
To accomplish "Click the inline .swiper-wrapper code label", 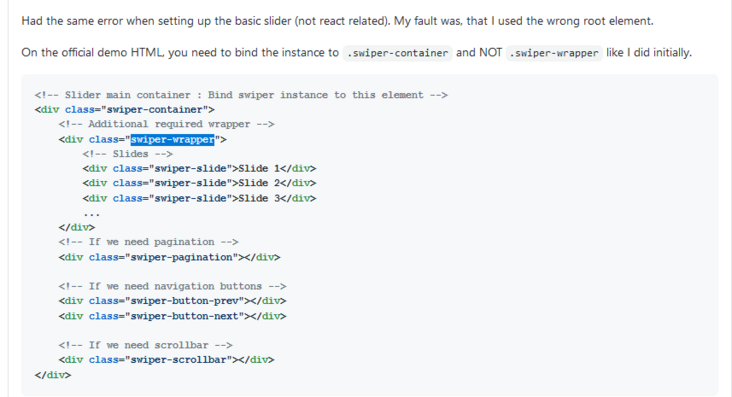I will 554,53.
